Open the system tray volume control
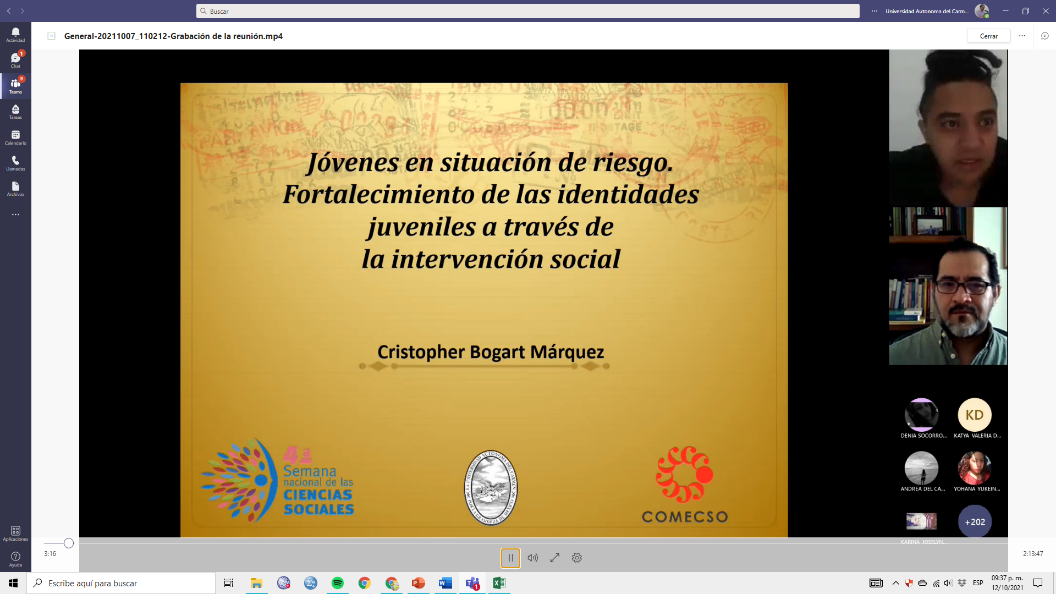 tap(948, 583)
